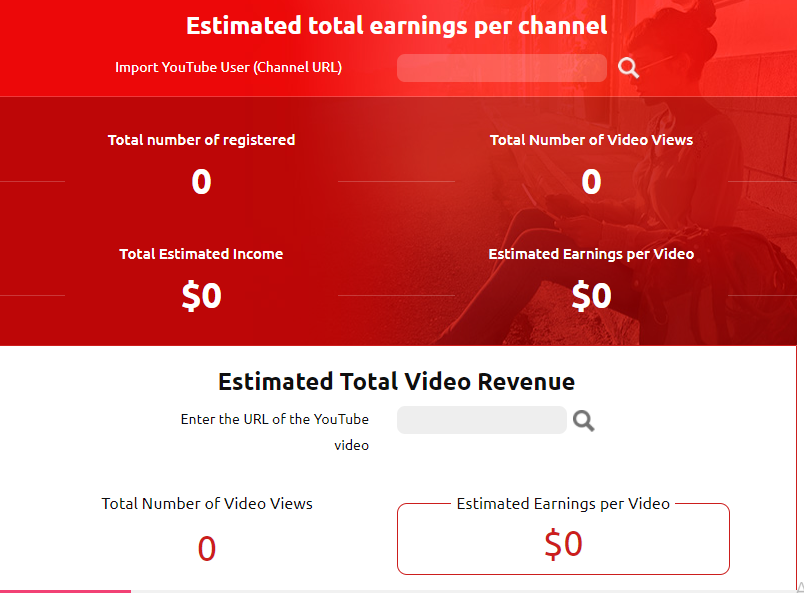Click white-section 'Total Number of Video Views' label

pyautogui.click(x=207, y=504)
